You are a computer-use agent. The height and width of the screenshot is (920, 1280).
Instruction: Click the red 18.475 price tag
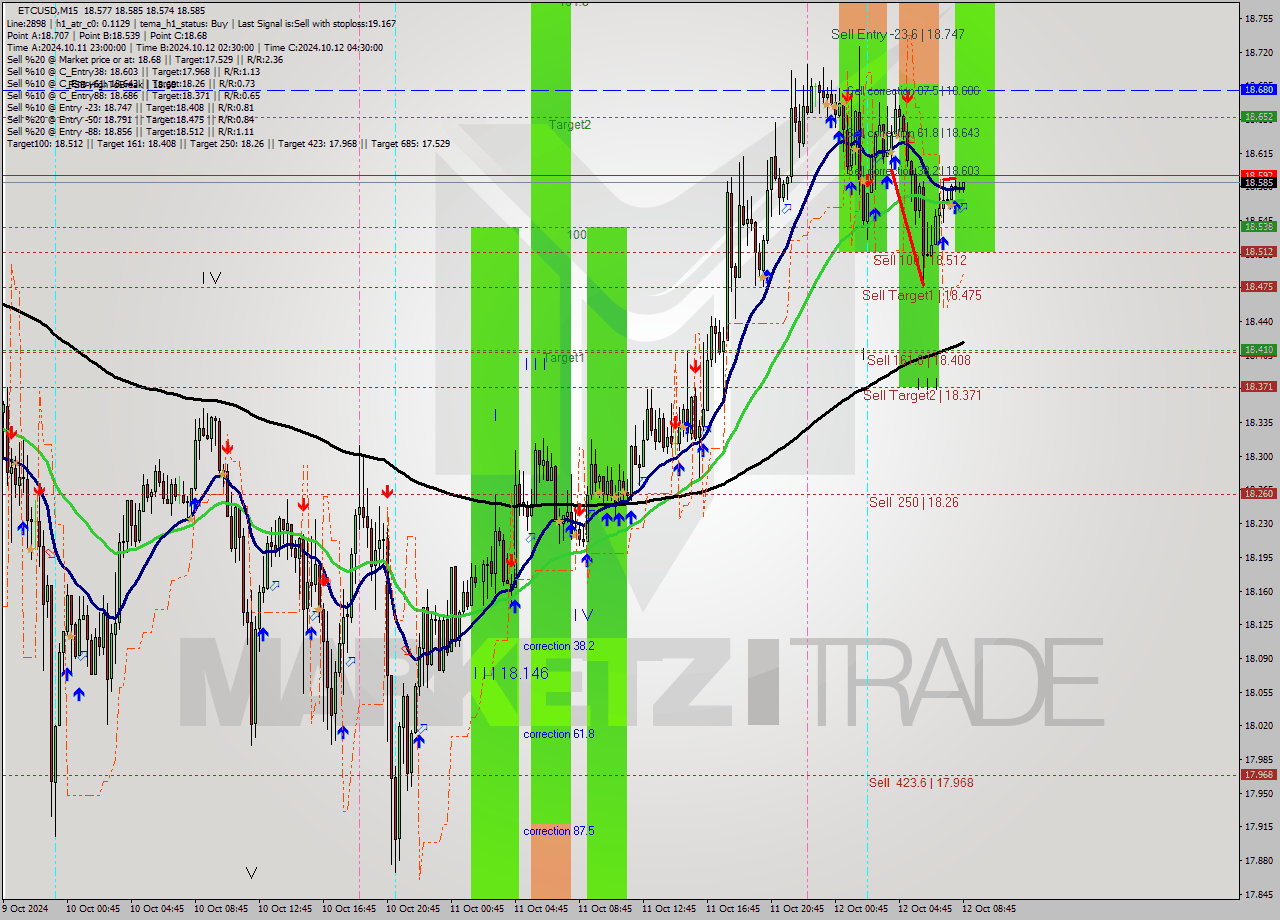pos(1258,287)
